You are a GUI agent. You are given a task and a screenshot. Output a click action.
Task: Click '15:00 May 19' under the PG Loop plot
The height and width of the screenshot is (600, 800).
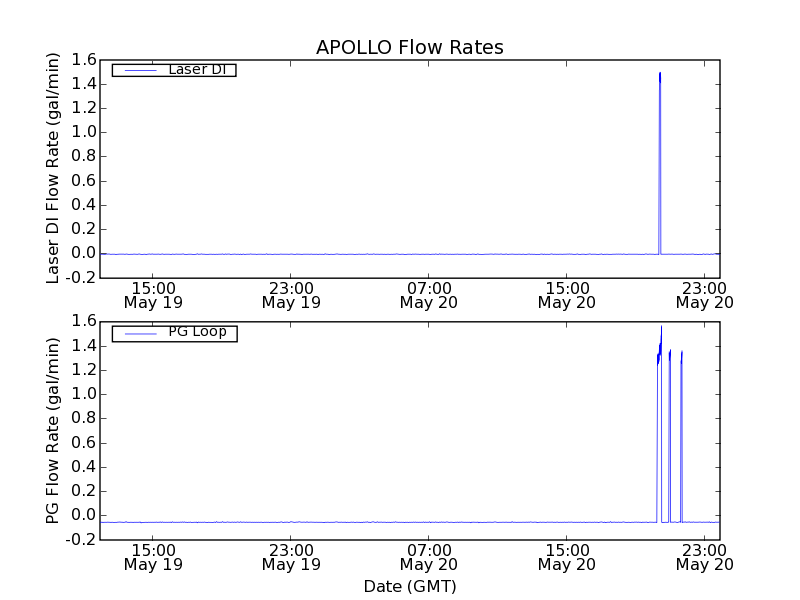tap(153, 557)
